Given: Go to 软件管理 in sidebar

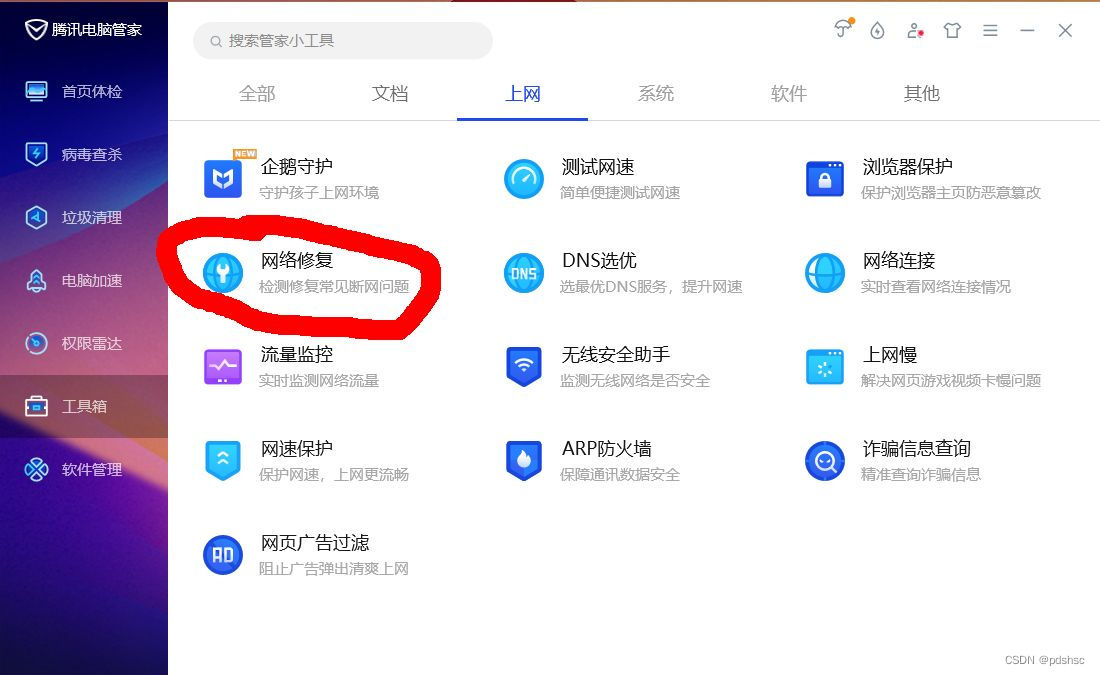Looking at the screenshot, I should point(84,469).
